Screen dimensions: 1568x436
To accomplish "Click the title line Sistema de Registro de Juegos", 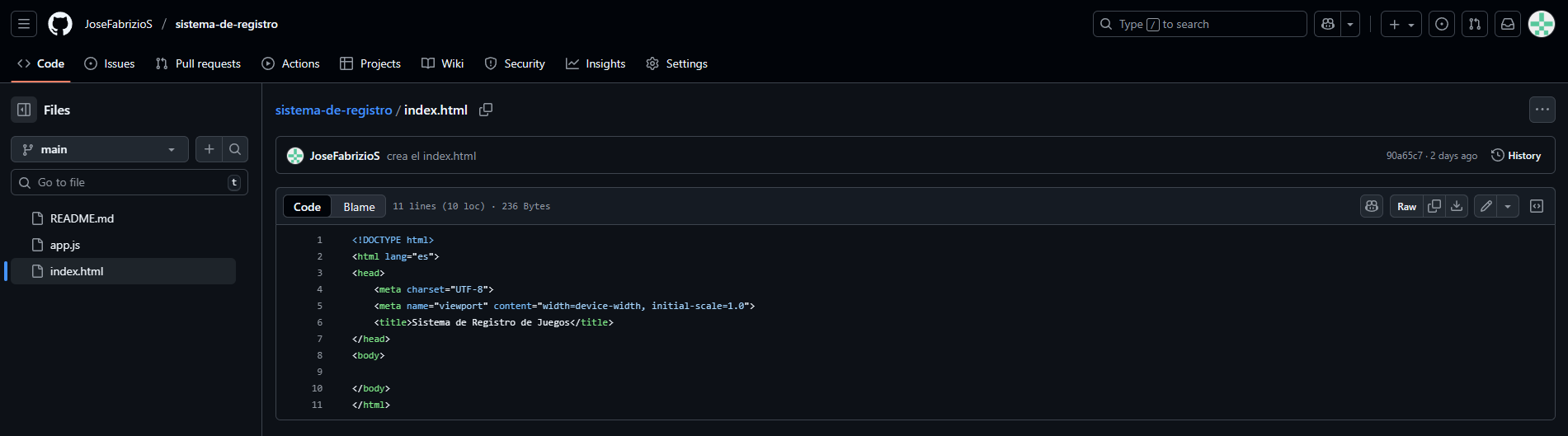I will point(493,322).
